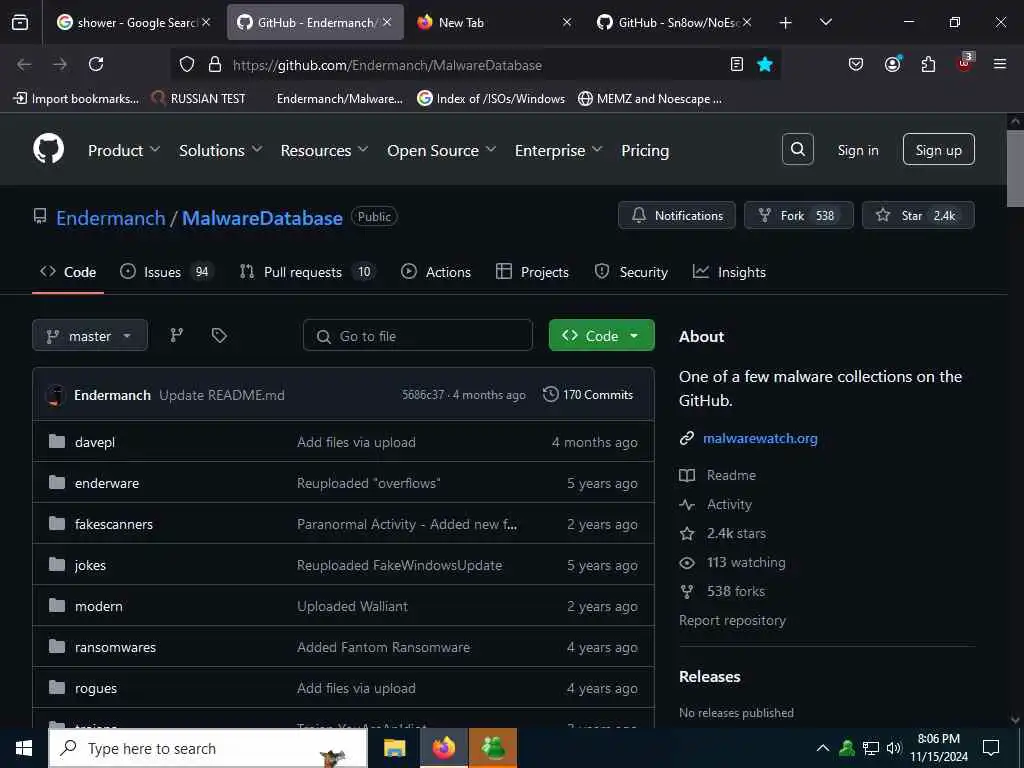The width and height of the screenshot is (1024, 768).
Task: Click the padlock site info icon
Action: [214, 64]
